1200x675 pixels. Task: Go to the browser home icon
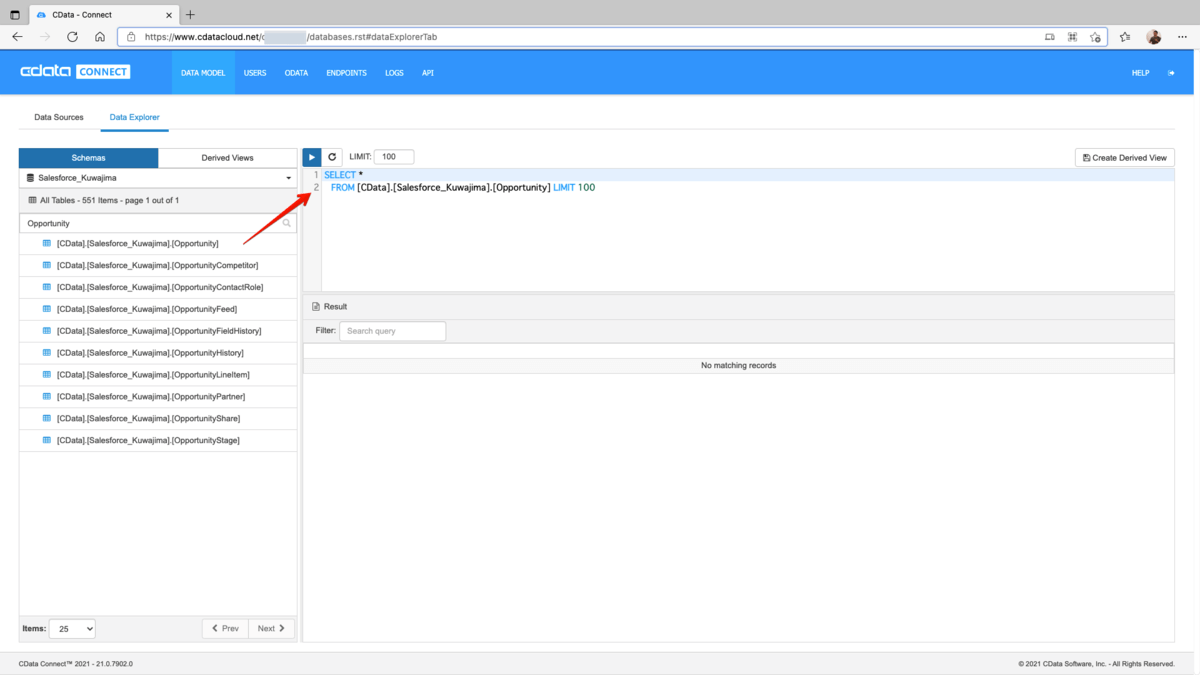point(100,37)
